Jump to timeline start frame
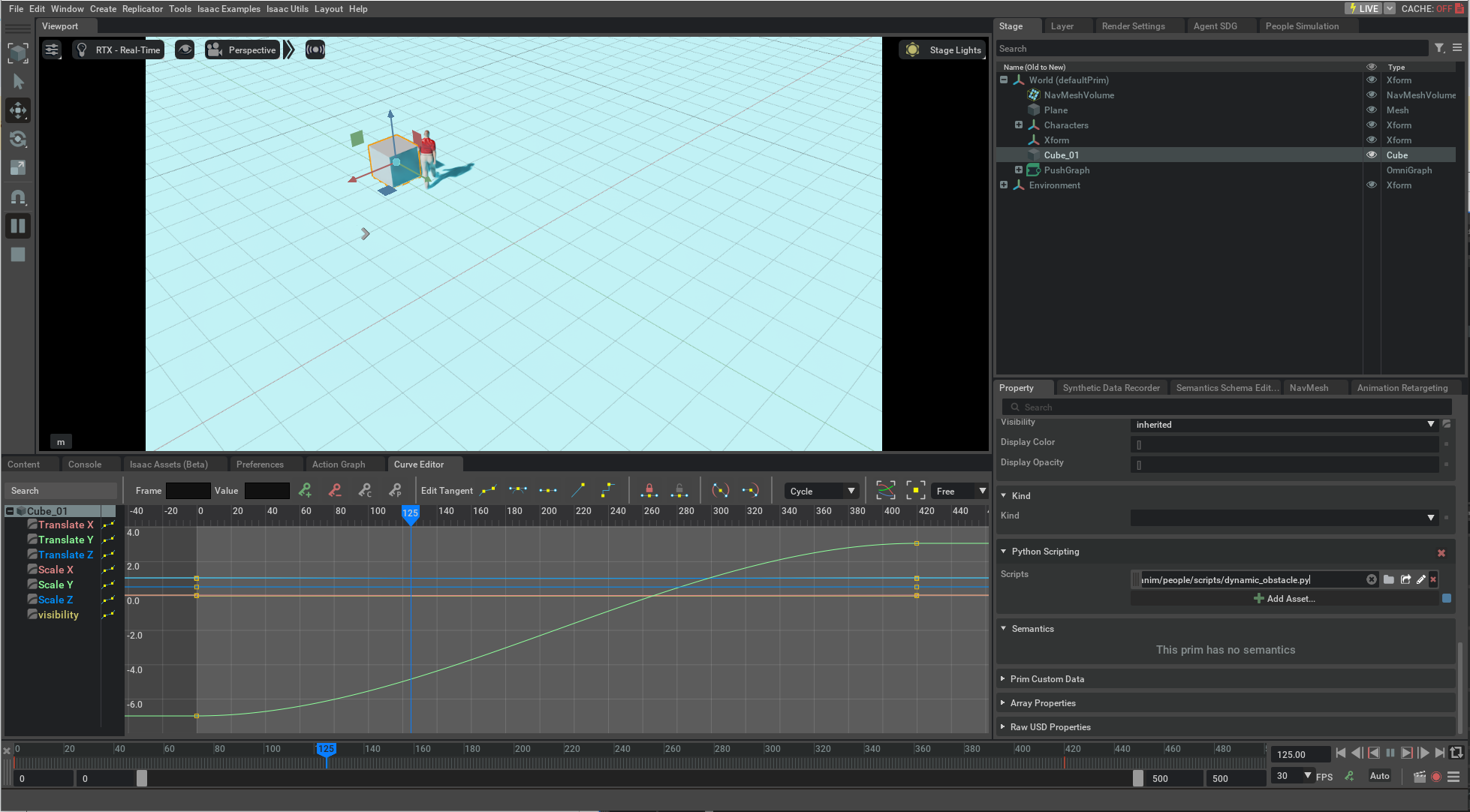 click(1341, 753)
